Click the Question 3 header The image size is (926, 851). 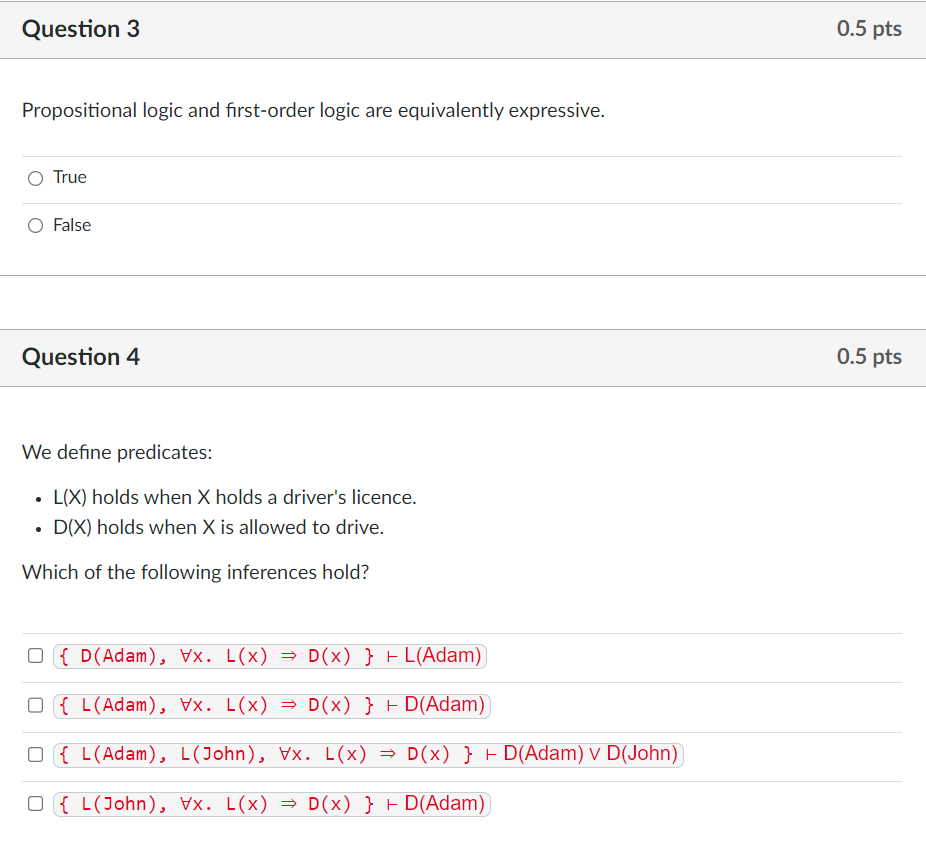coord(80,29)
